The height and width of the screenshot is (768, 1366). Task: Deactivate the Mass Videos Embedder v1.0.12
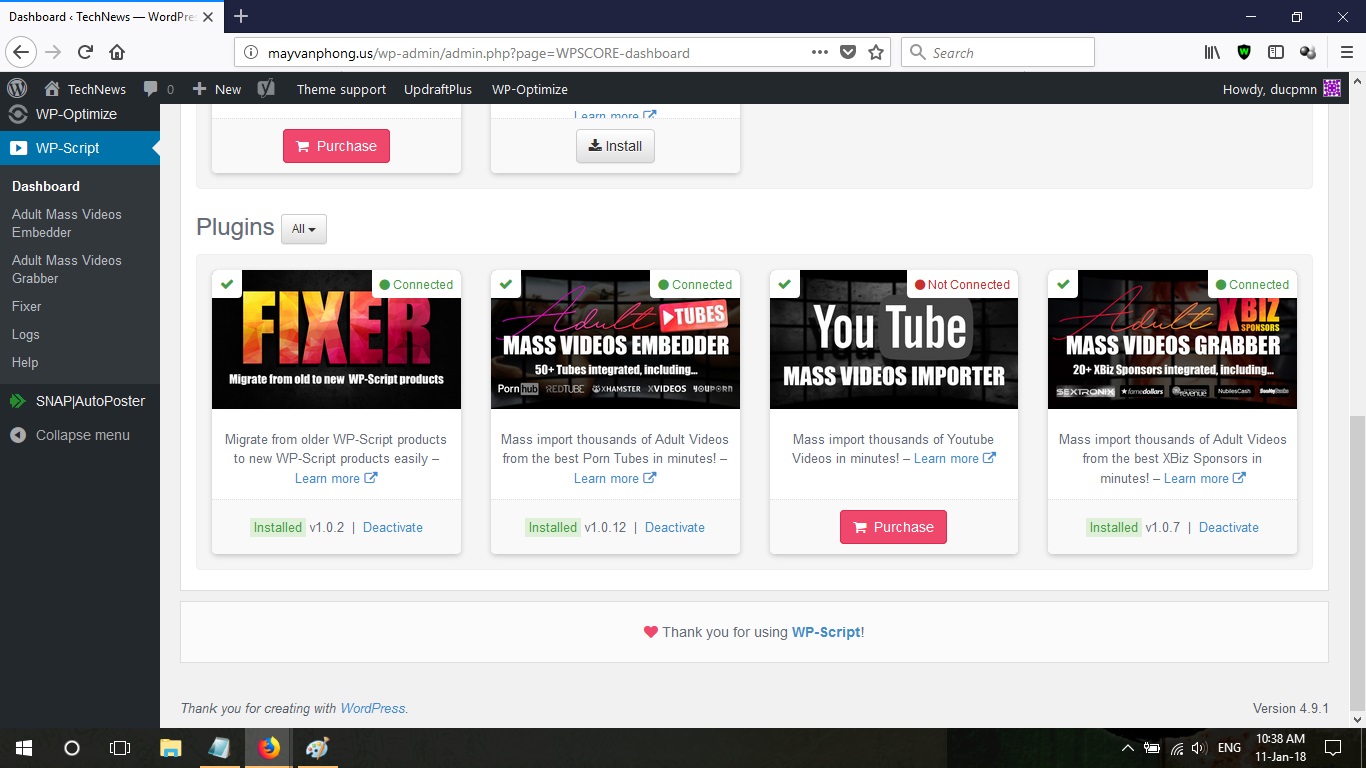click(675, 527)
